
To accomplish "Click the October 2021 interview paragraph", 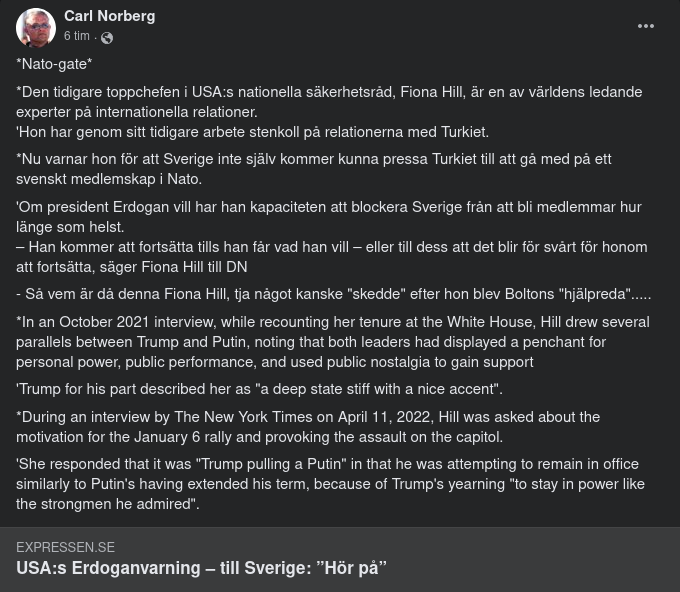I will point(332,341).
